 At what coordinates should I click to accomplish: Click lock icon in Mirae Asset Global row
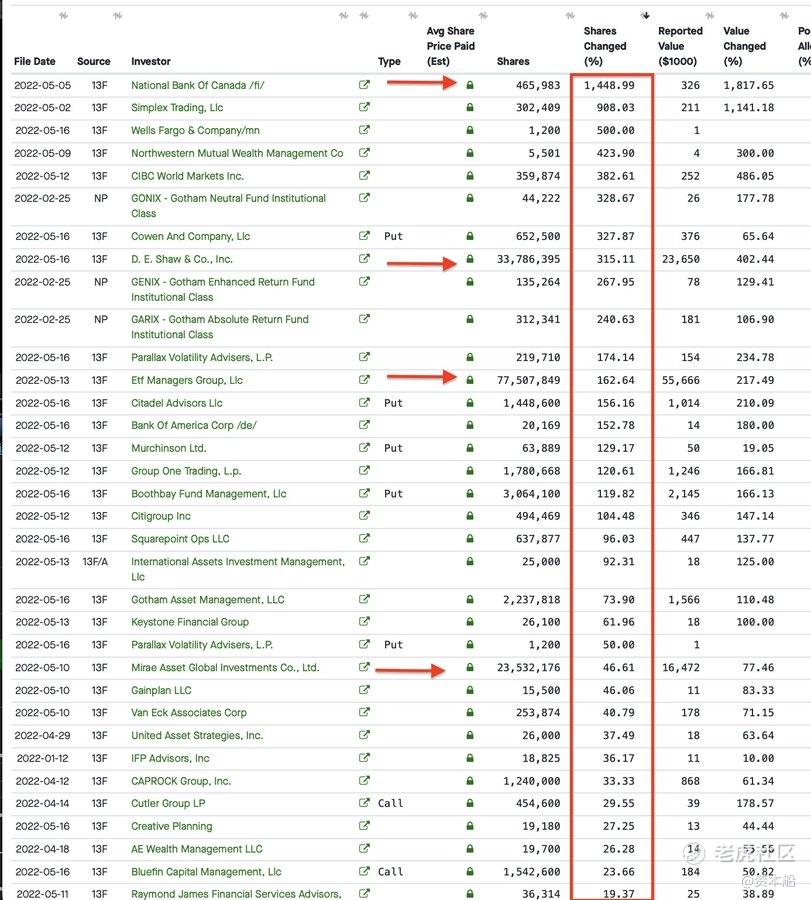click(469, 668)
